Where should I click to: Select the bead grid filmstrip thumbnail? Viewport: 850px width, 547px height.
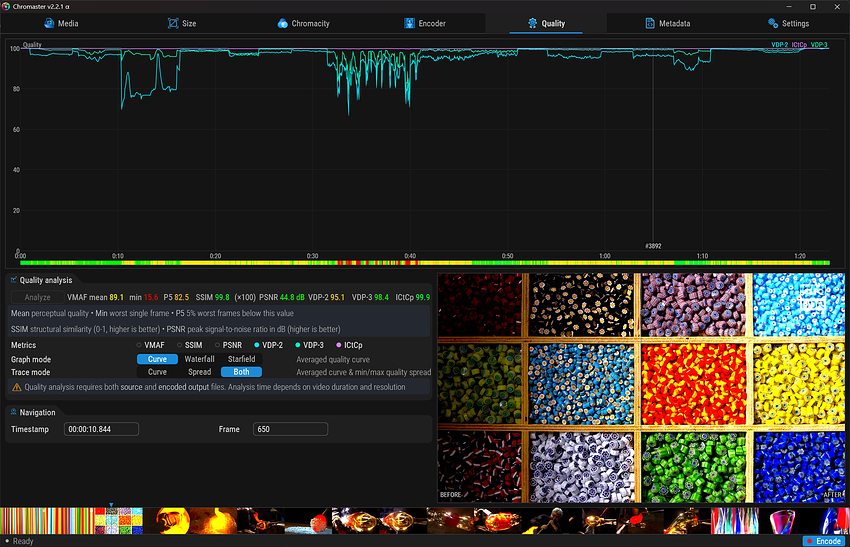coord(119,521)
